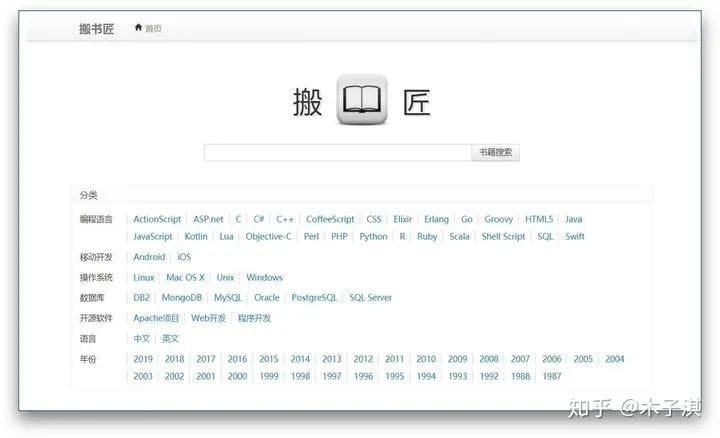Image resolution: width=720 pixels, height=438 pixels.
Task: Filter by year 2004
Action: [x=614, y=359]
